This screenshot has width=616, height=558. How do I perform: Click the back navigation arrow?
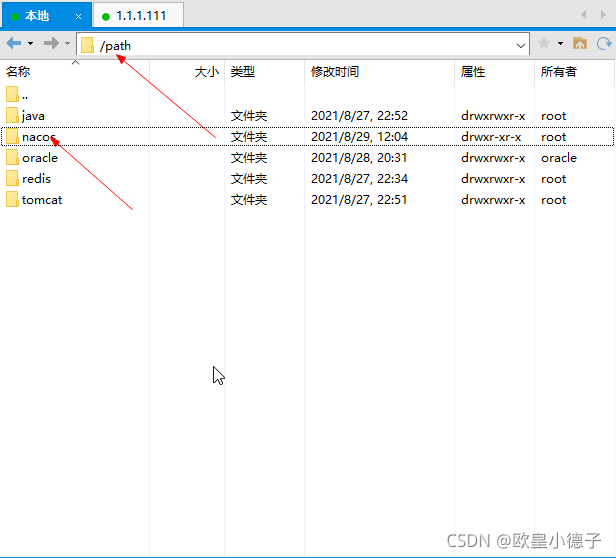coord(14,43)
